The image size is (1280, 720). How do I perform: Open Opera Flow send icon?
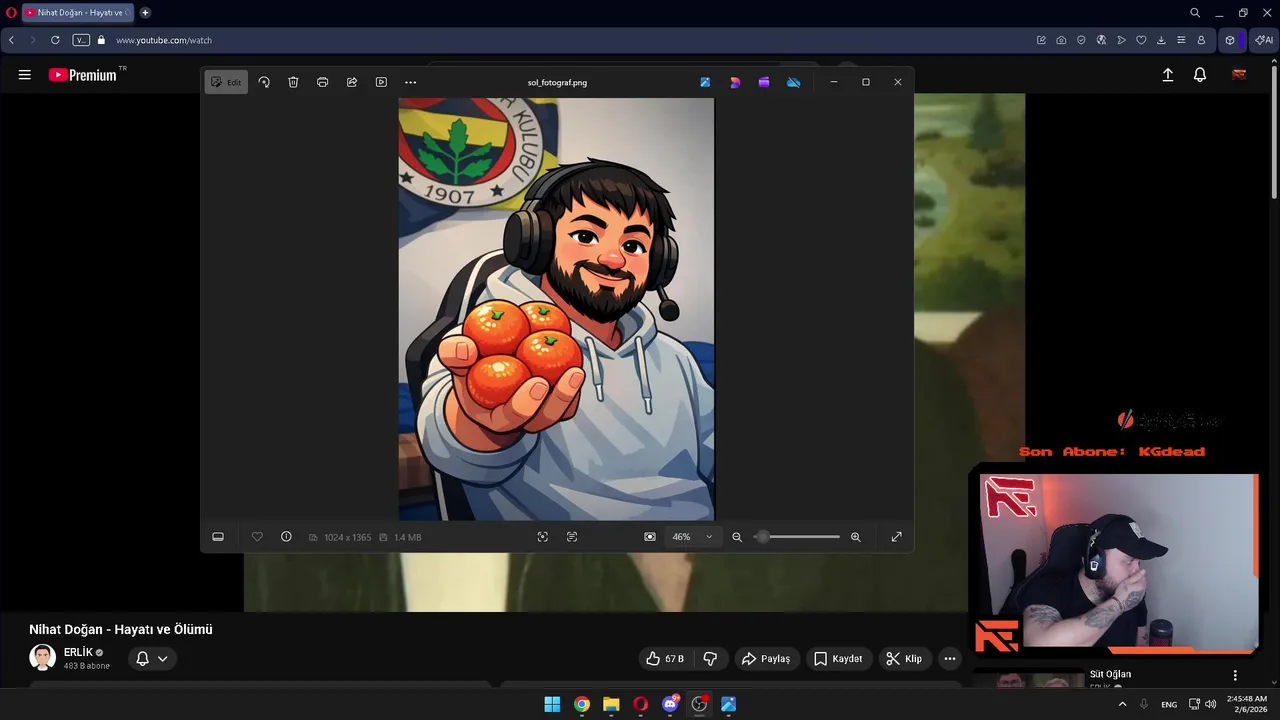(1121, 40)
